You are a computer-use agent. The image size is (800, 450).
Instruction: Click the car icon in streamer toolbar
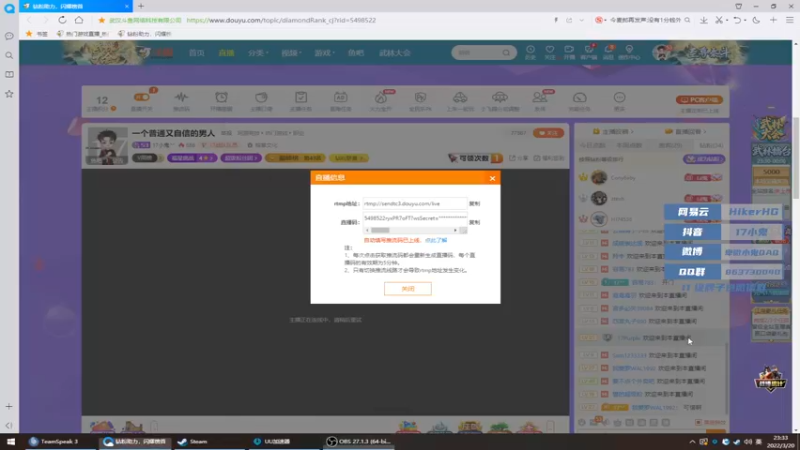460,97
